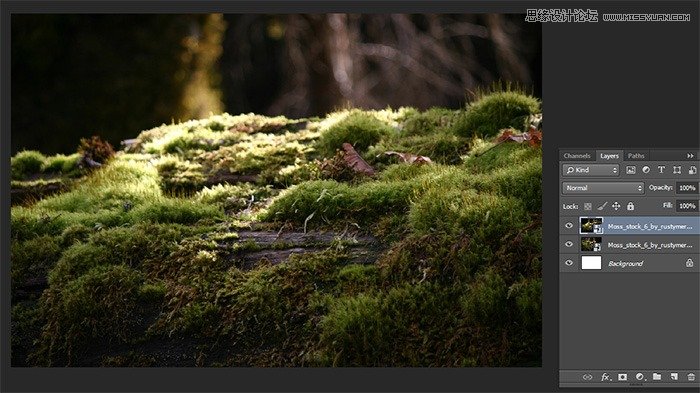Filter layers by shape layers icon
700x393 pixels.
click(677, 170)
